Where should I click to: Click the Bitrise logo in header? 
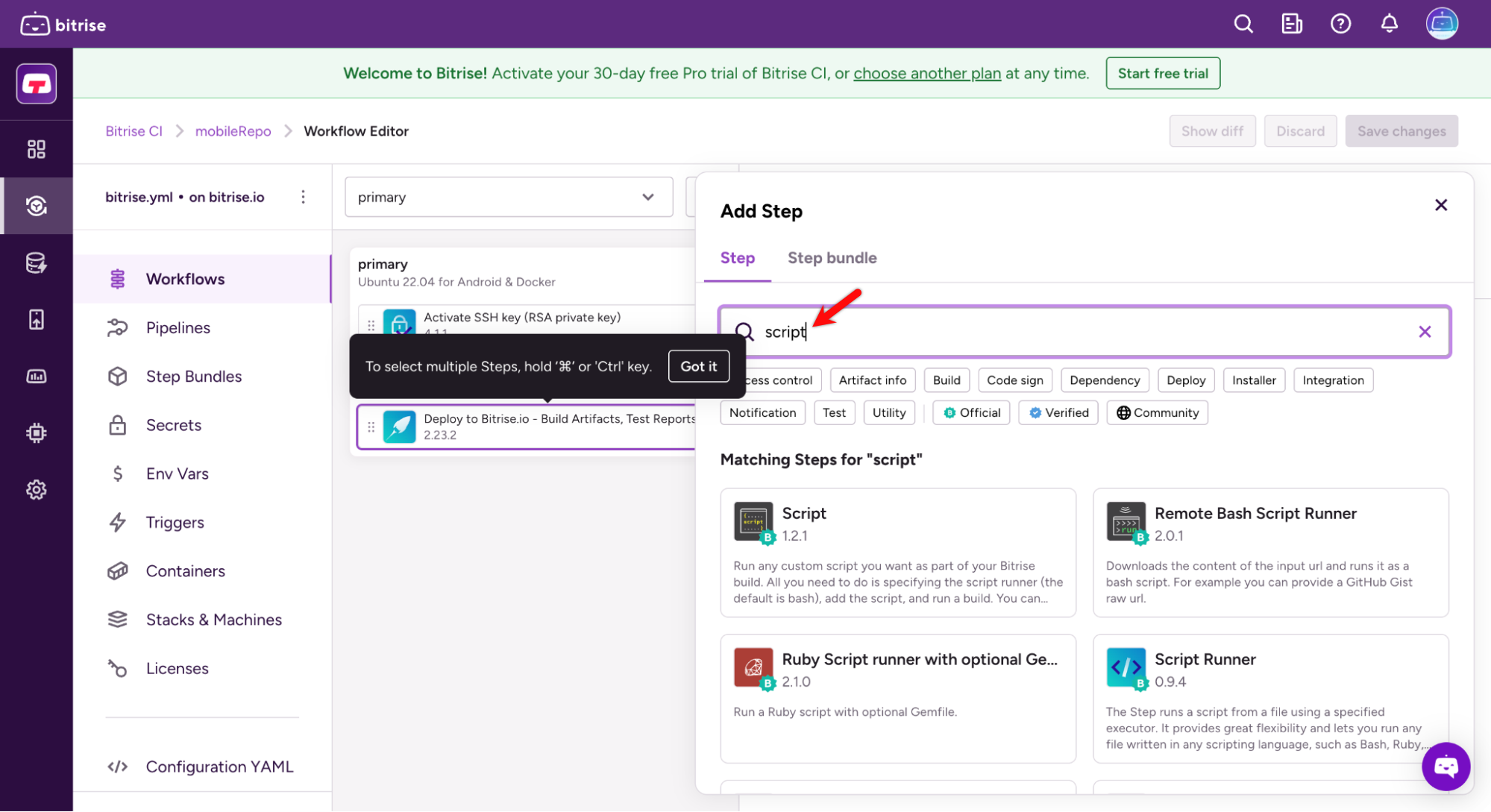(x=63, y=25)
